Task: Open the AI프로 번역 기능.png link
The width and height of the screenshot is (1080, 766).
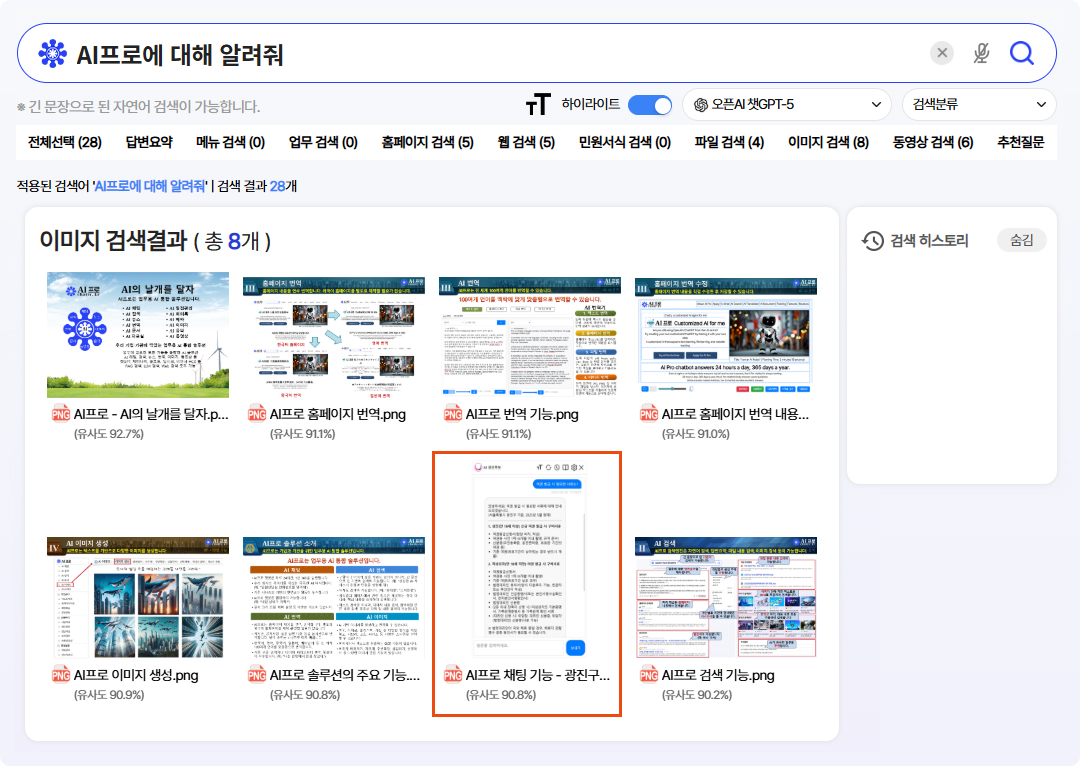Action: (521, 414)
